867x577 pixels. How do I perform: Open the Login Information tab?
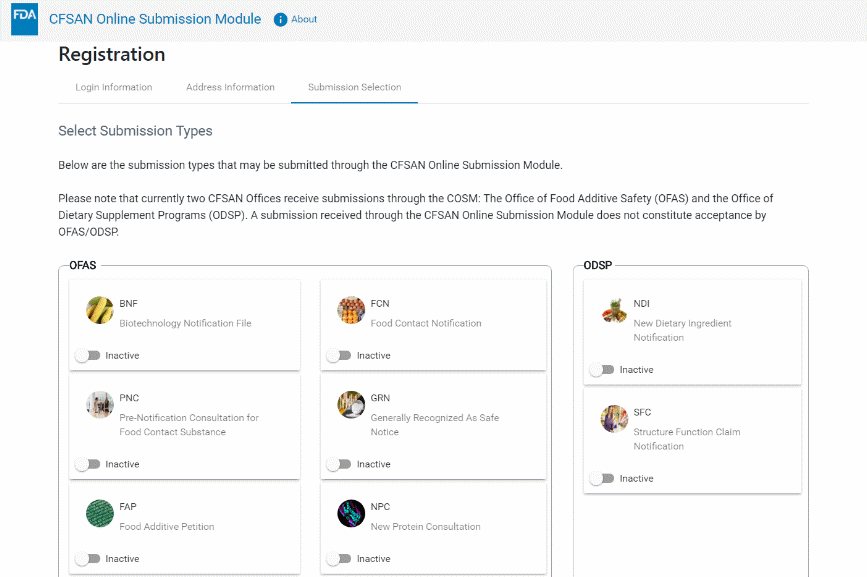pyautogui.click(x=114, y=87)
